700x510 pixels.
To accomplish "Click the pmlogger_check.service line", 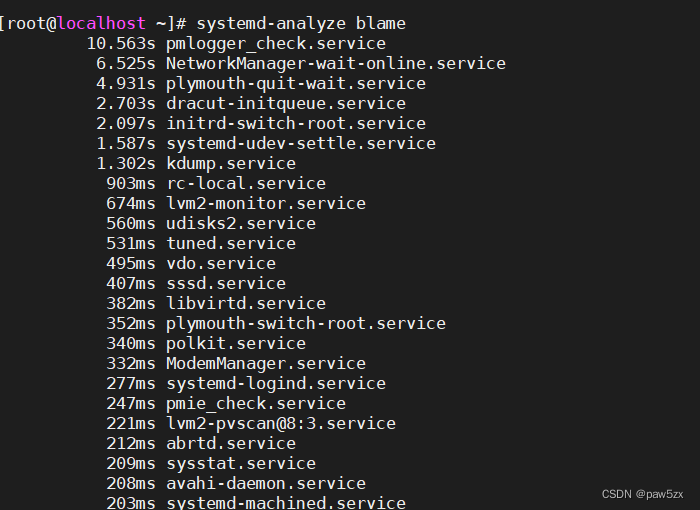I will click(x=275, y=43).
